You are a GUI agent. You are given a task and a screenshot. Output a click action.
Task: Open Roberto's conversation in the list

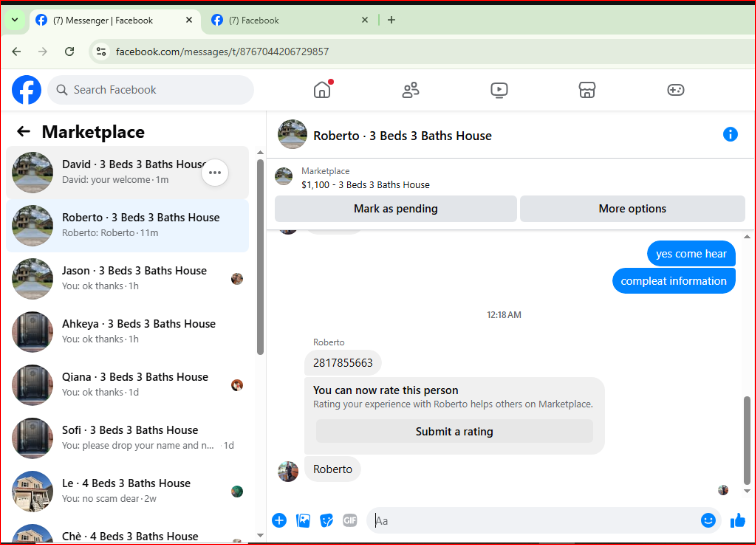(127, 226)
